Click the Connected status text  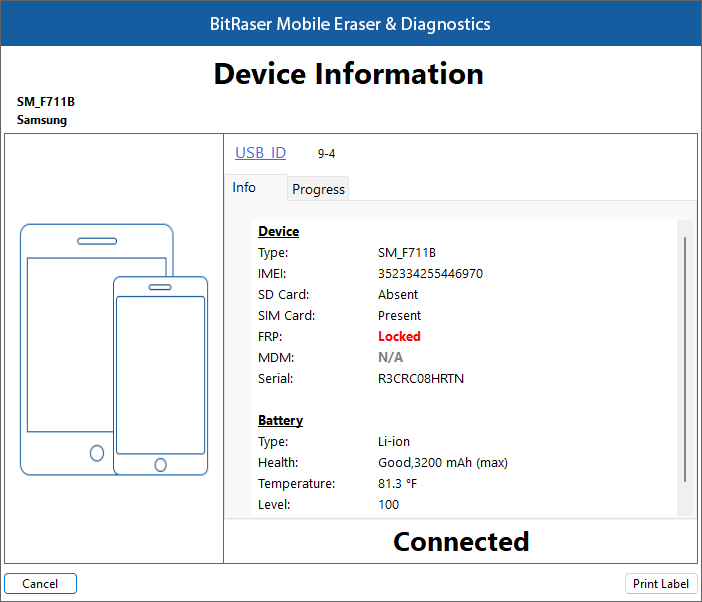point(461,542)
